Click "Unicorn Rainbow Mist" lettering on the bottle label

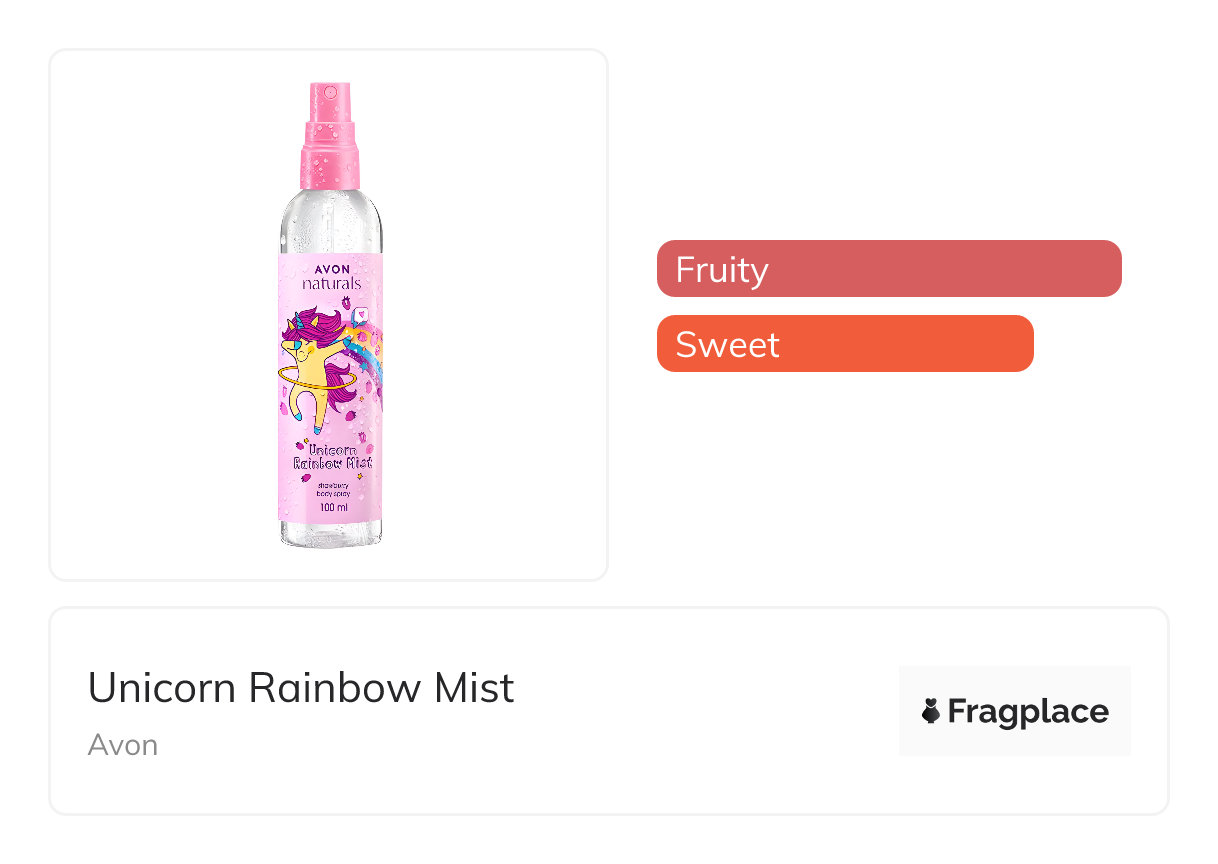coord(332,456)
